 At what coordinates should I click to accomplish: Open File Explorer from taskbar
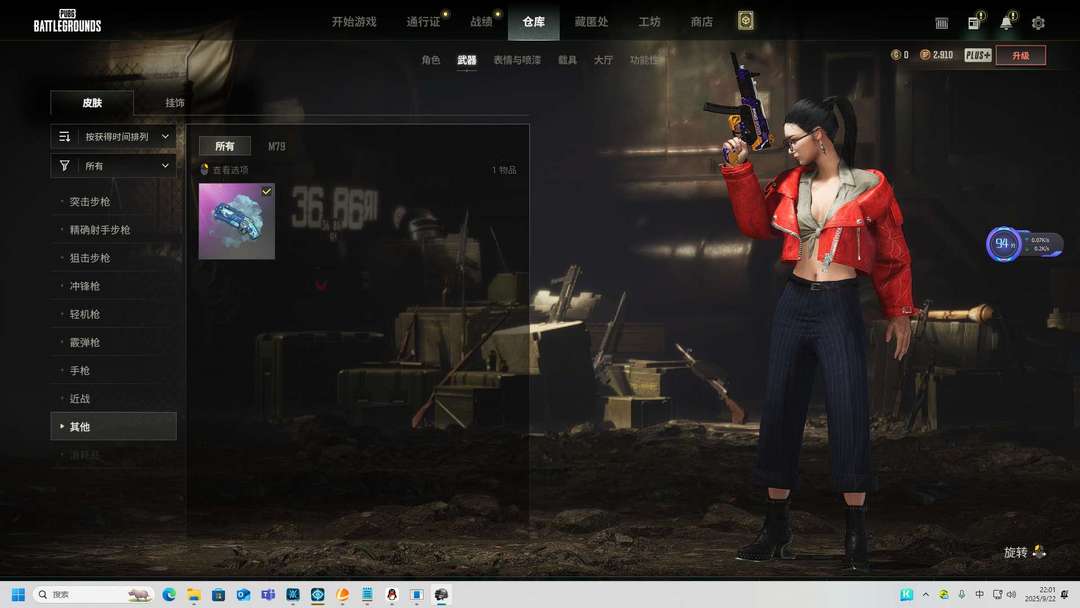[194, 594]
